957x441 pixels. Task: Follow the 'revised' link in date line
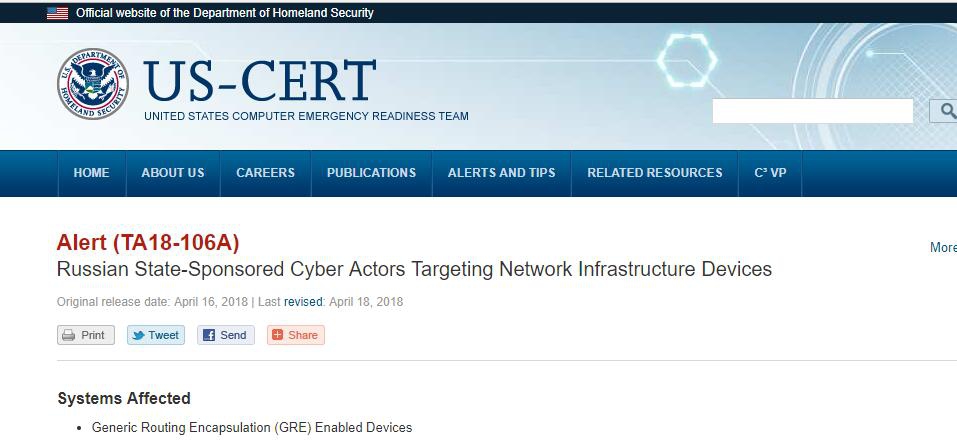pyautogui.click(x=303, y=302)
